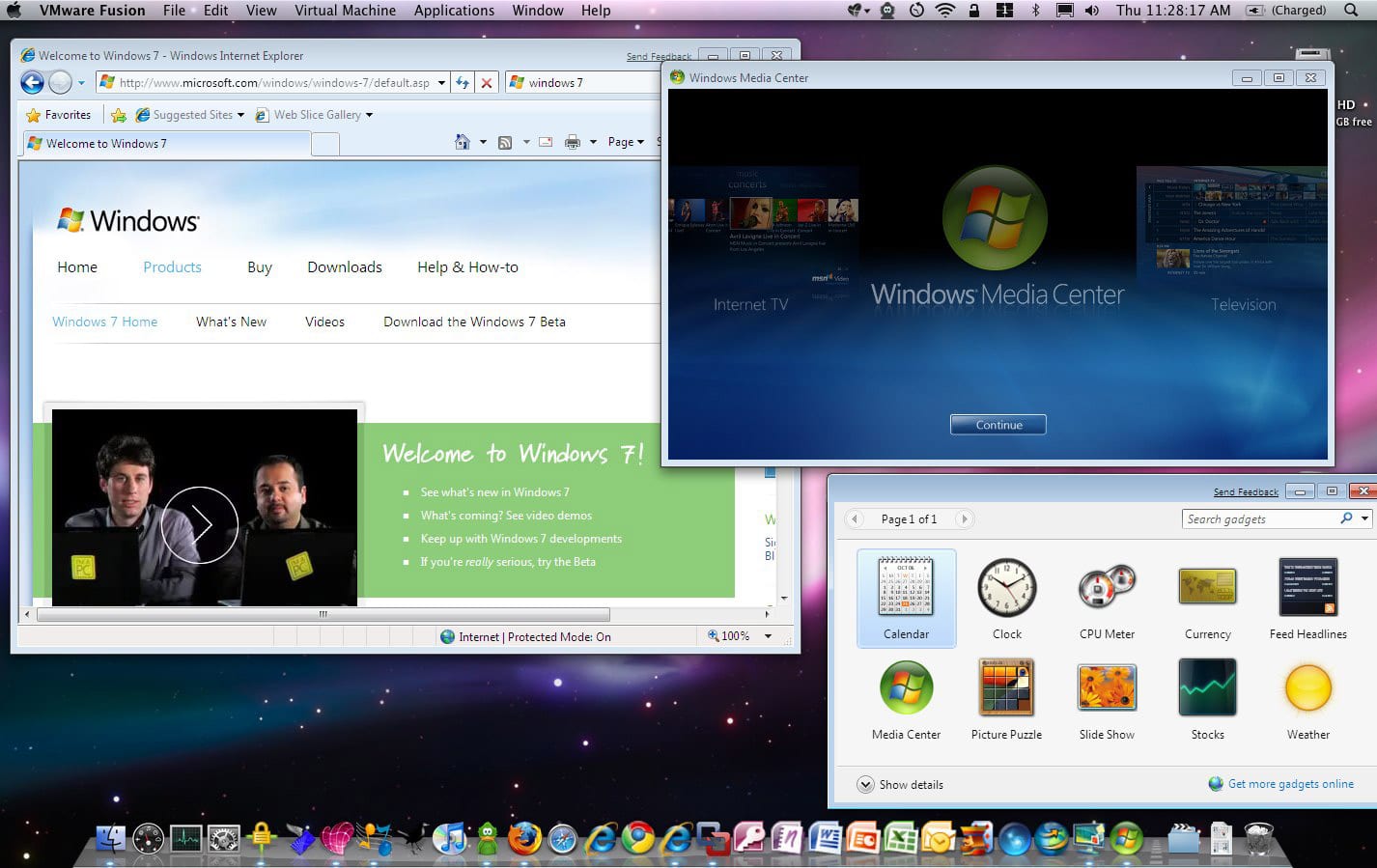Select the Feed Headlines gadget

pos(1307,599)
